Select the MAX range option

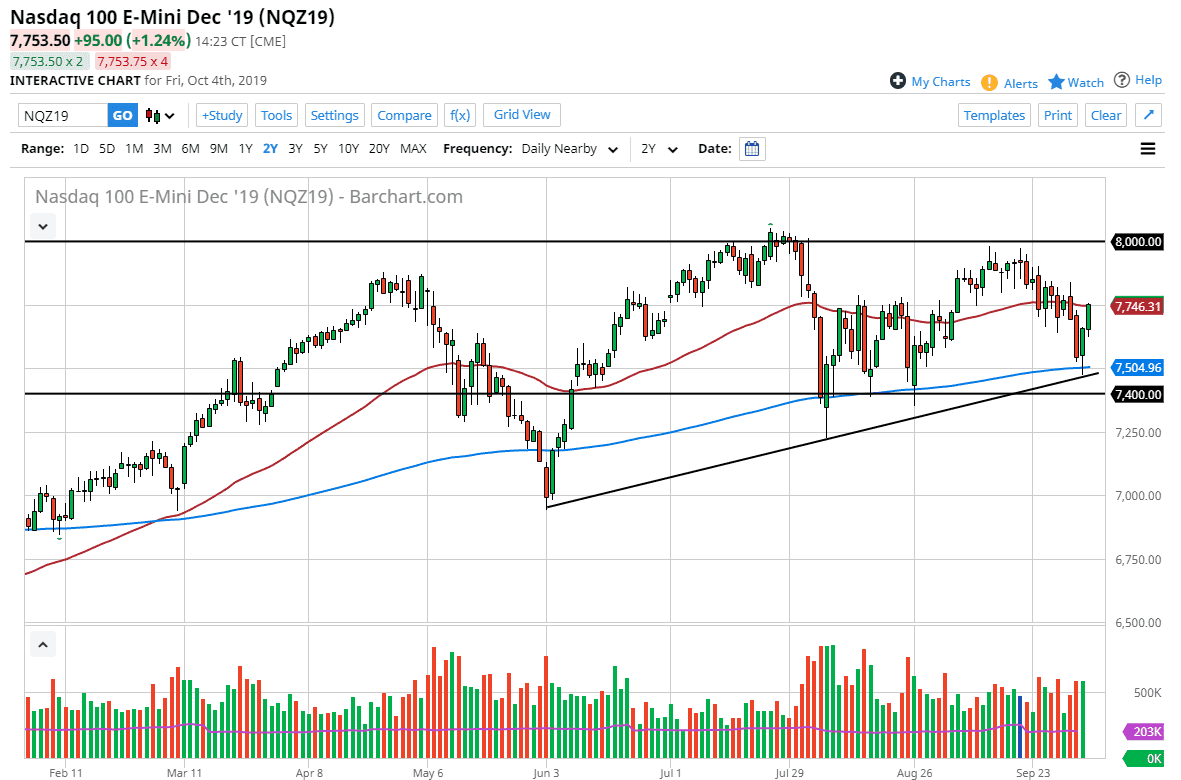[x=413, y=148]
